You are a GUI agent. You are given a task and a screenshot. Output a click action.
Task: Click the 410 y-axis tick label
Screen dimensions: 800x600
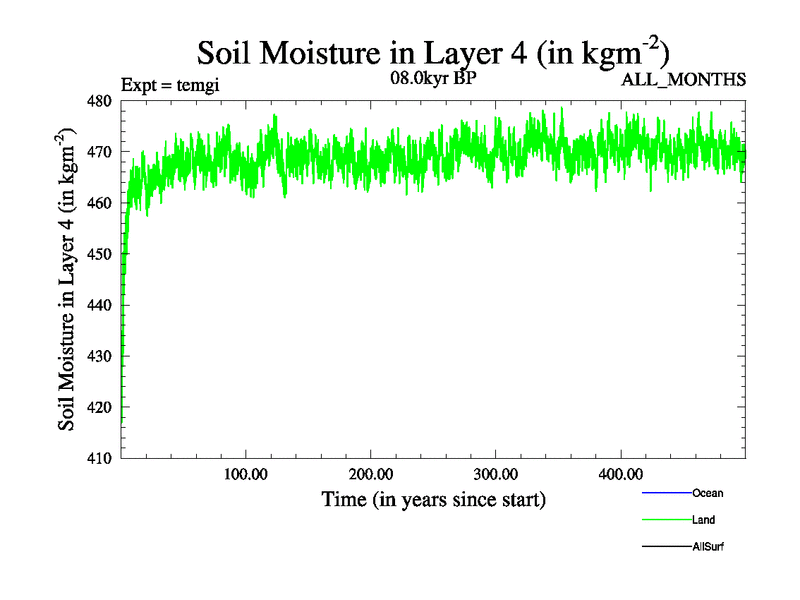tap(100, 458)
